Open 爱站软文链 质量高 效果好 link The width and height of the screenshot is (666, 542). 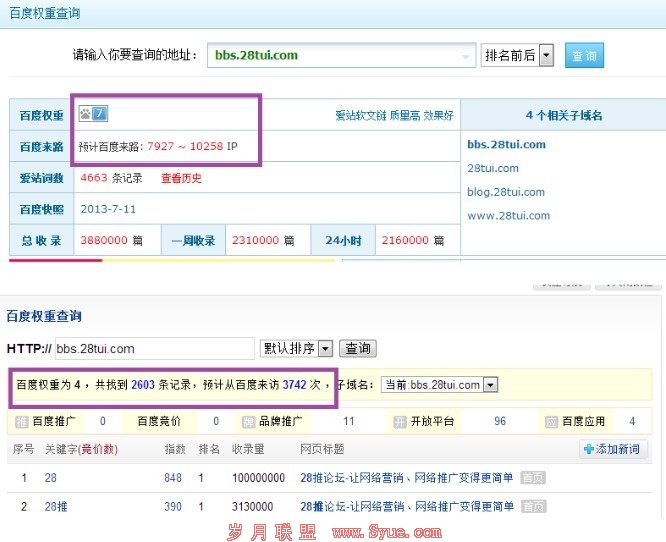(x=394, y=115)
